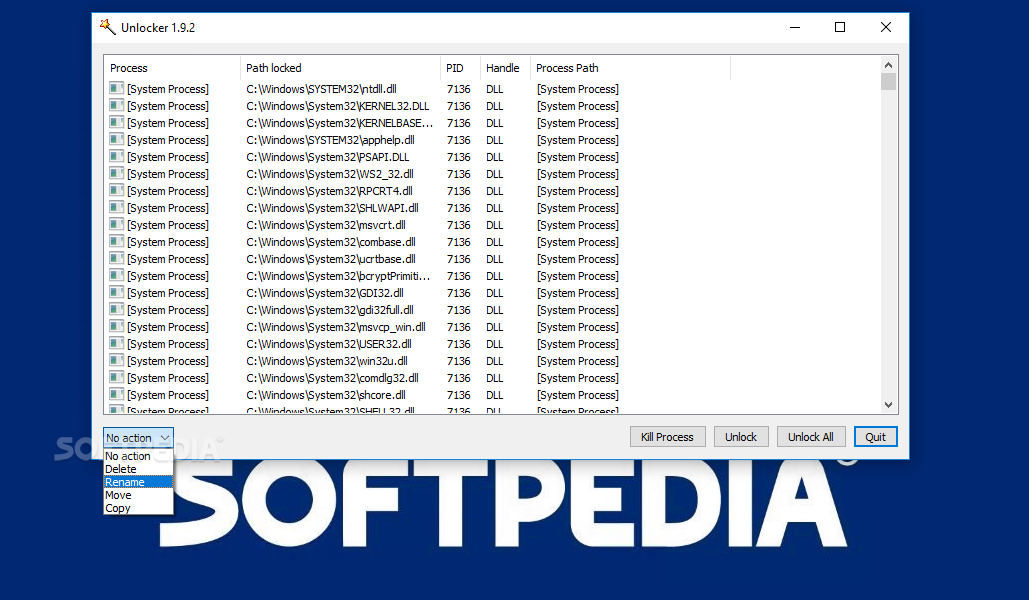Select Move in the action dropdown list
This screenshot has width=1029, height=600.
click(x=118, y=495)
